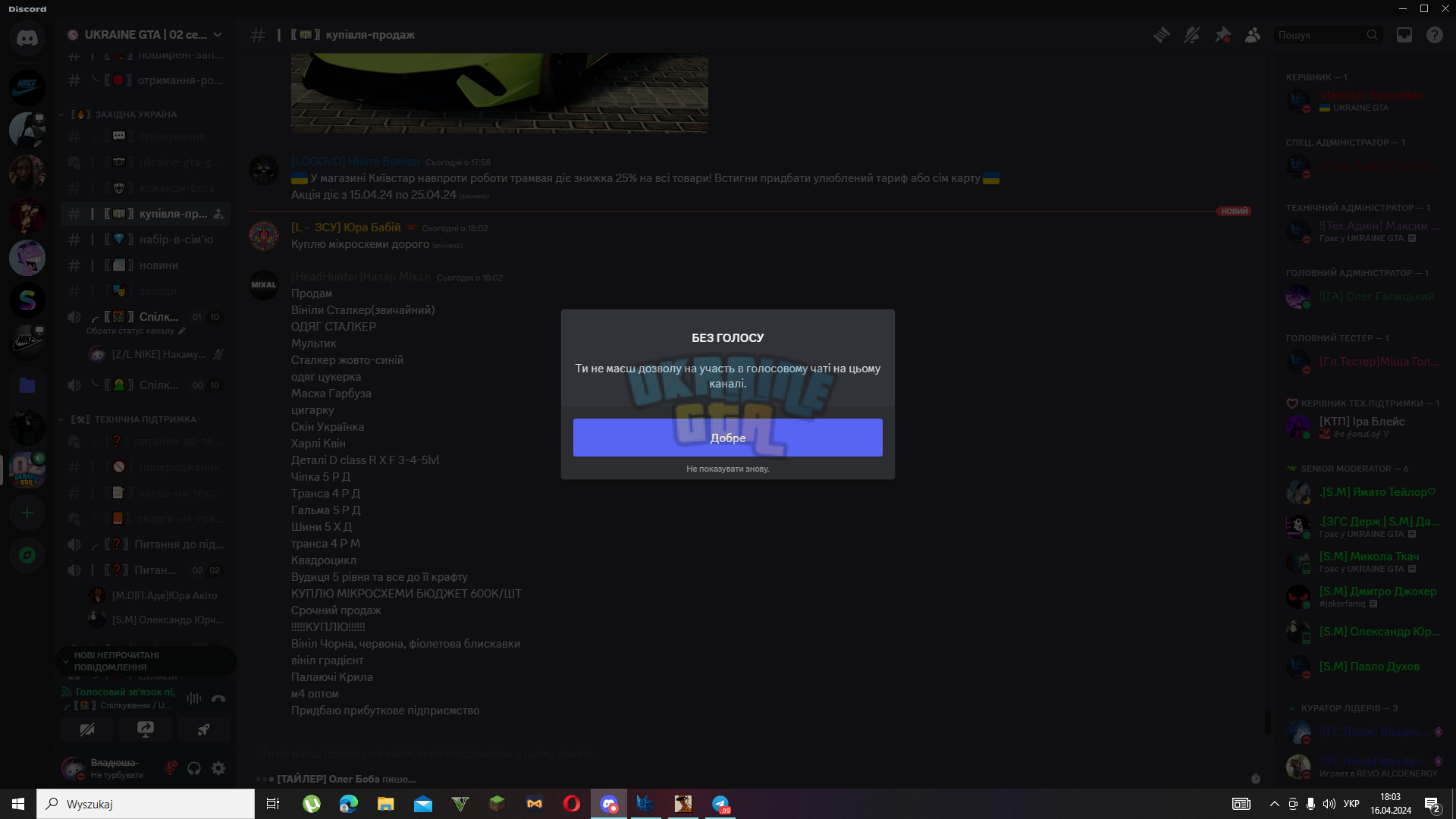Open the попередження channel
1456x819 pixels.
145,467
